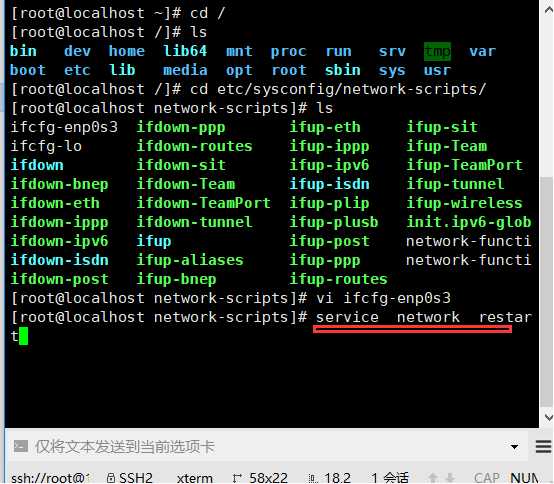Click ifcfg-enp0s3 in the ls listing

tap(64, 127)
